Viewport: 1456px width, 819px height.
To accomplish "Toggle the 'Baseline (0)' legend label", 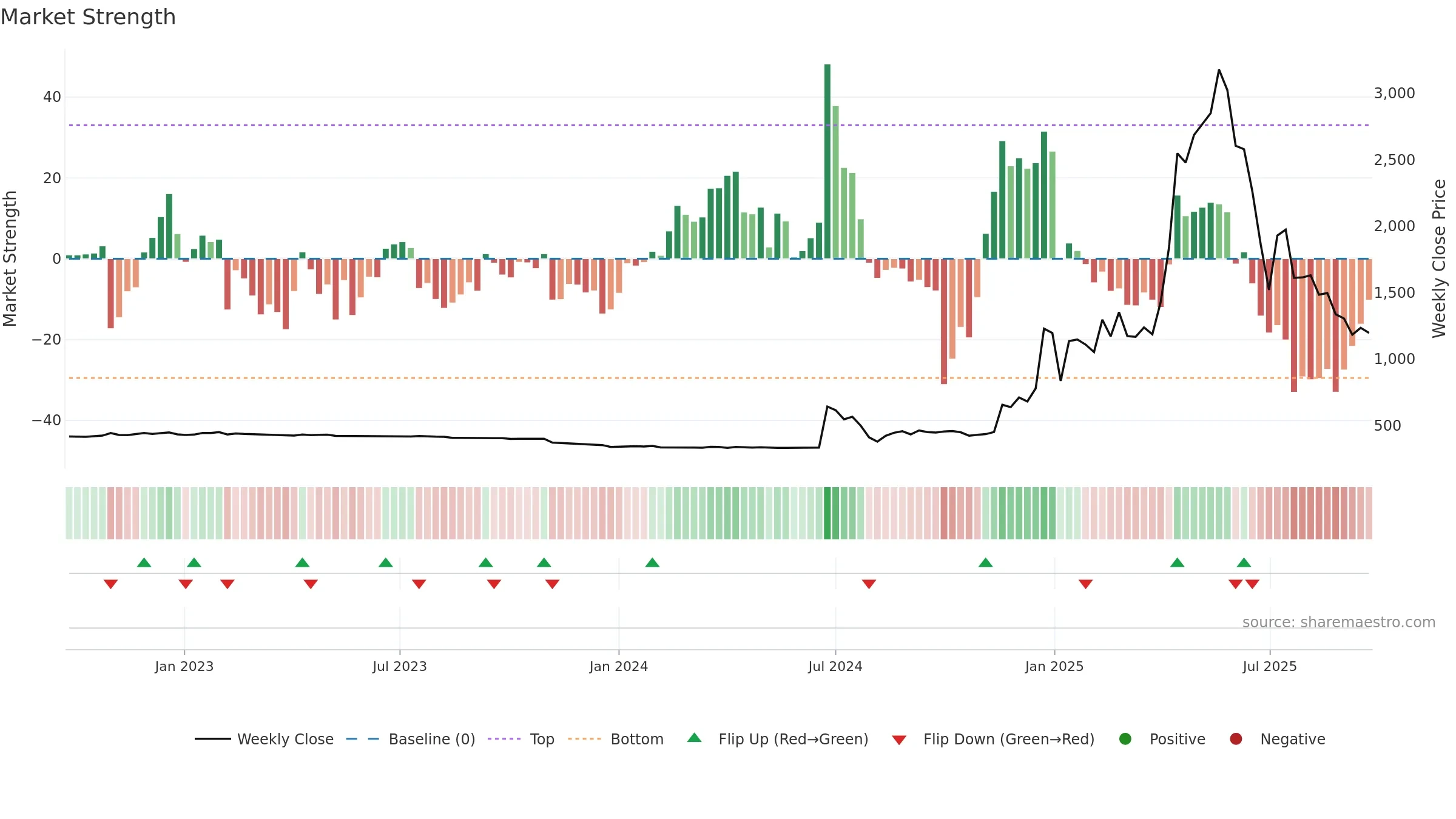I will [x=432, y=739].
